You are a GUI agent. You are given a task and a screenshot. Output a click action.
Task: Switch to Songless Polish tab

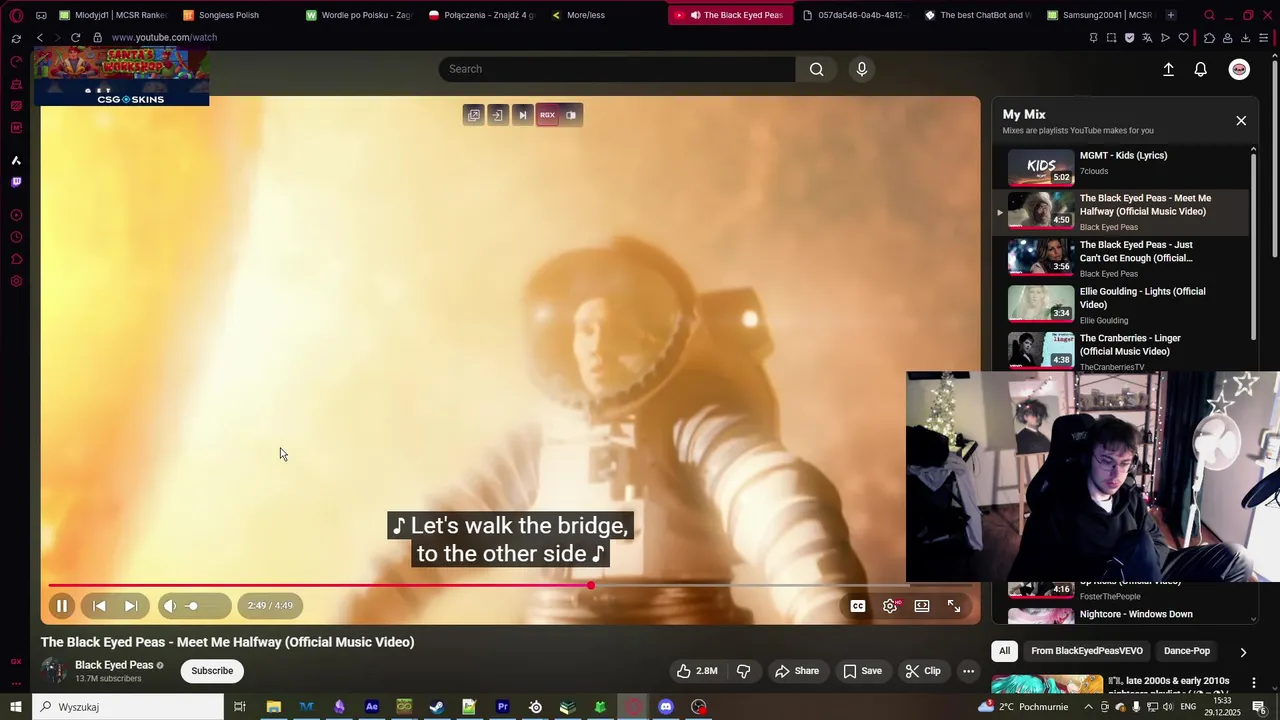pyautogui.click(x=221, y=15)
